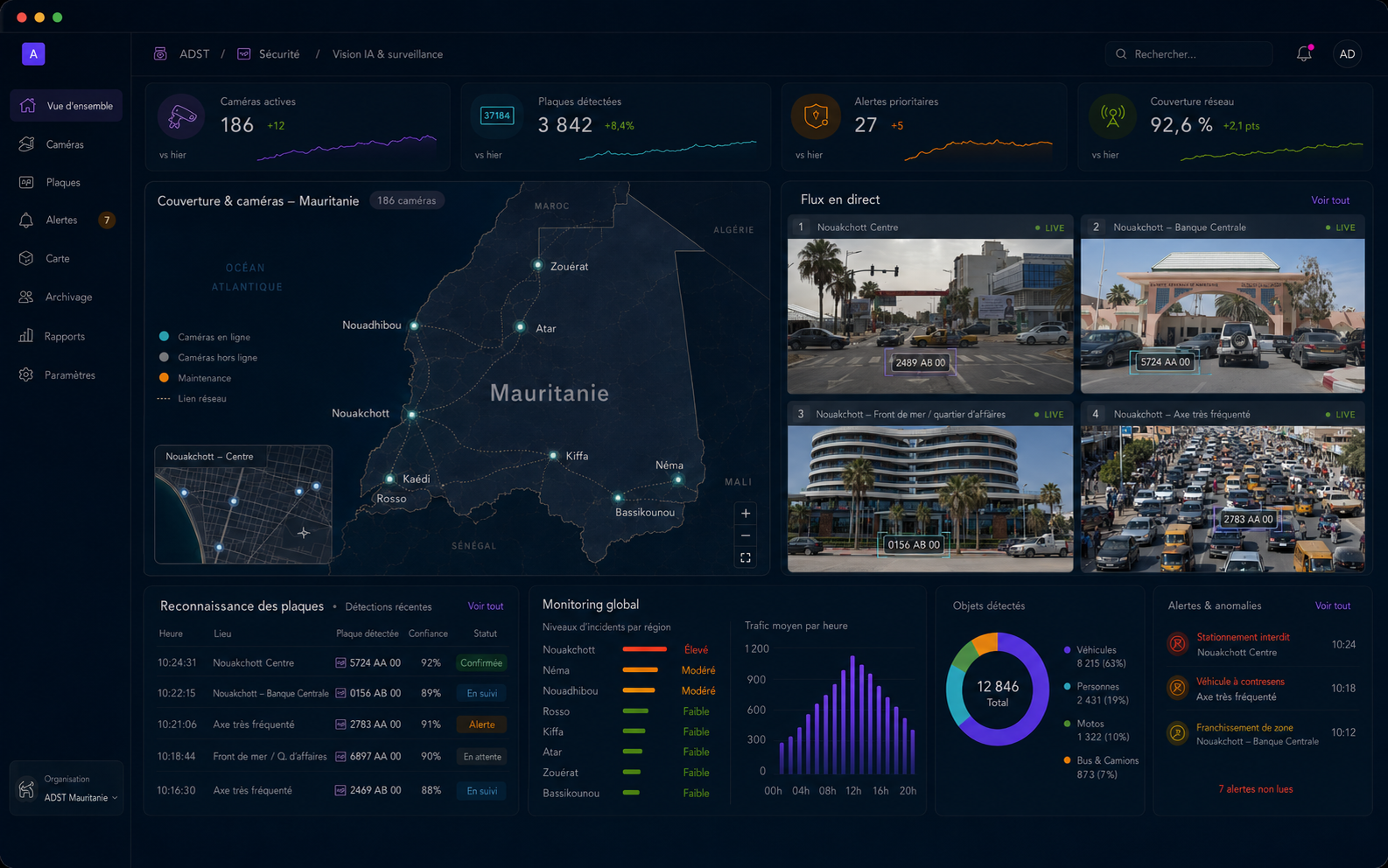Click the Alertes prioritaires shield icon
The image size is (1388, 868).
pos(816,115)
